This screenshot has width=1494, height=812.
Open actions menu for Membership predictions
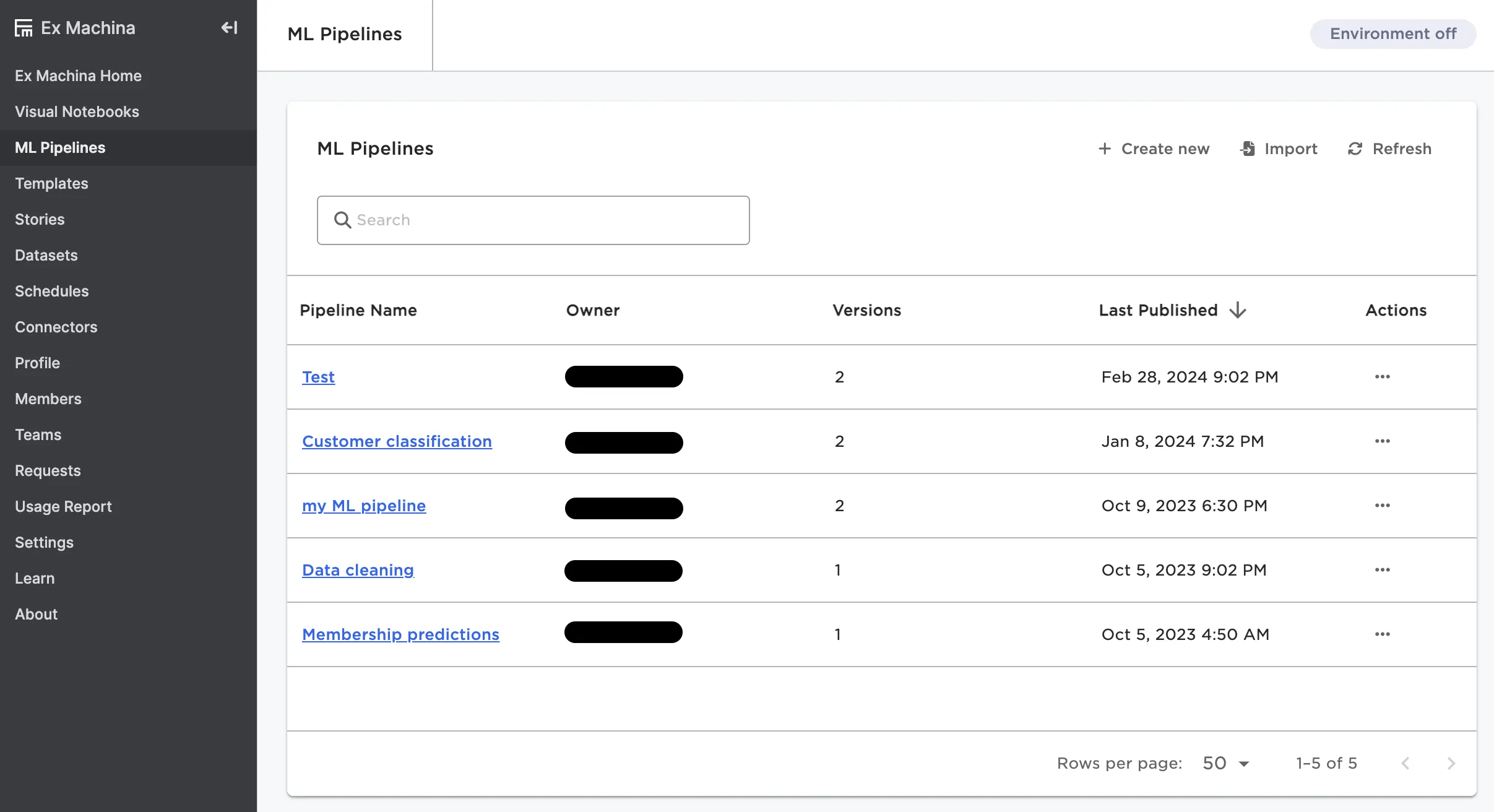coord(1382,634)
